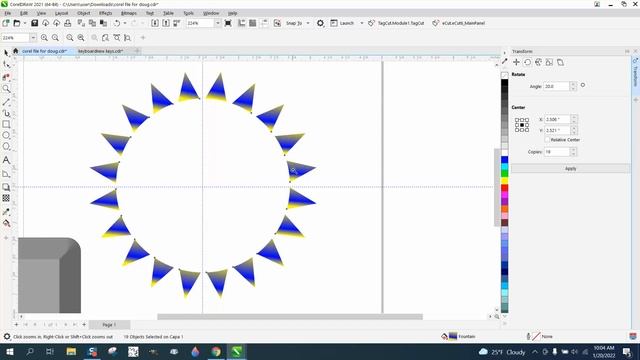Image resolution: width=640 pixels, height=360 pixels.
Task: Toggle the Relative Center checkbox
Action: 547,140
